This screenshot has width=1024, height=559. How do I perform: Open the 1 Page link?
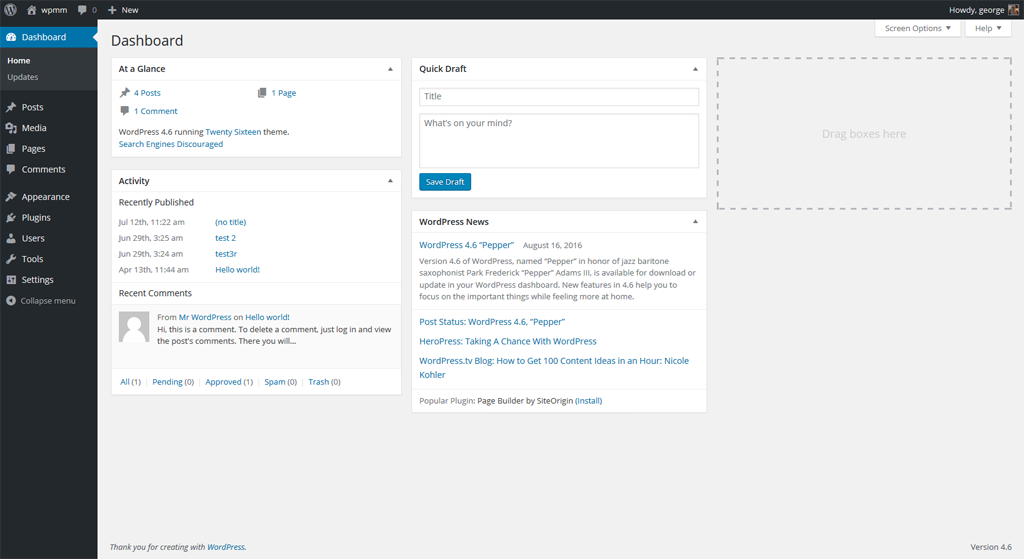pyautogui.click(x=283, y=93)
